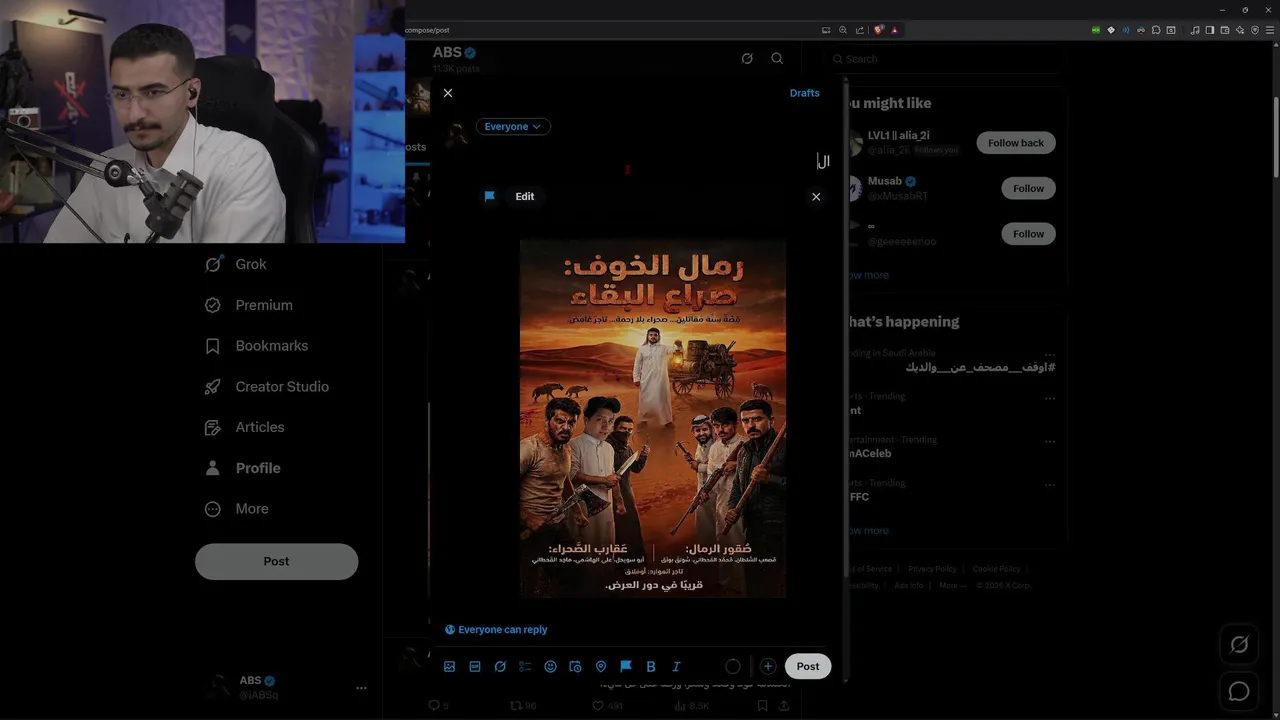Zoom page with address bar magnifier
1280x720 pixels.
point(843,30)
